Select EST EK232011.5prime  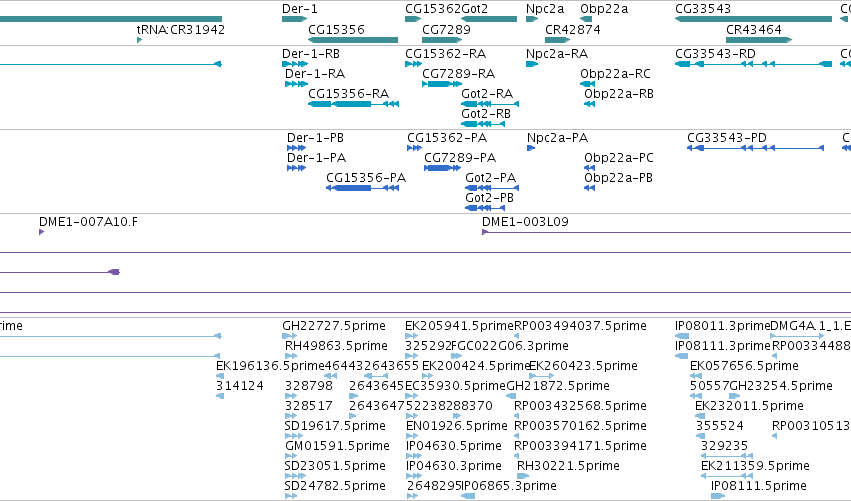click(700, 416)
